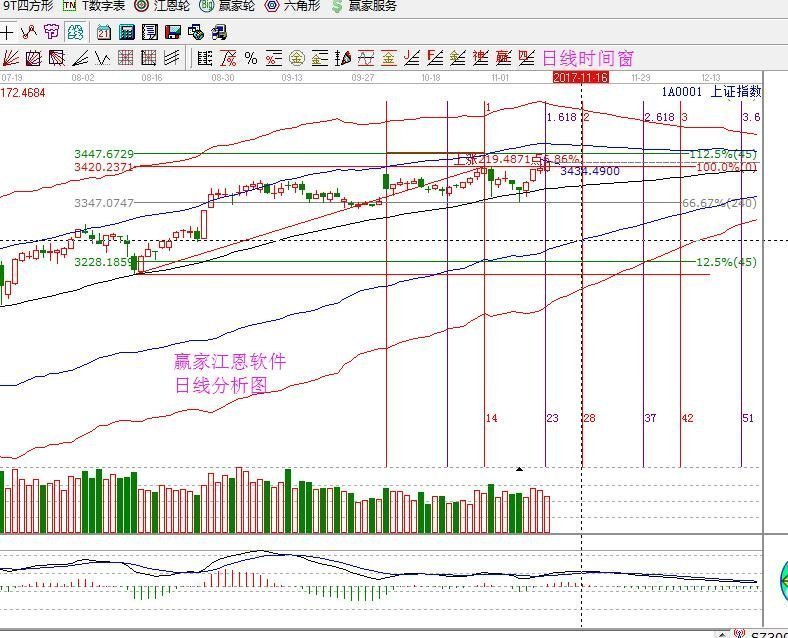Click the windows with globe icon
The width and height of the screenshot is (788, 638).
195,33
